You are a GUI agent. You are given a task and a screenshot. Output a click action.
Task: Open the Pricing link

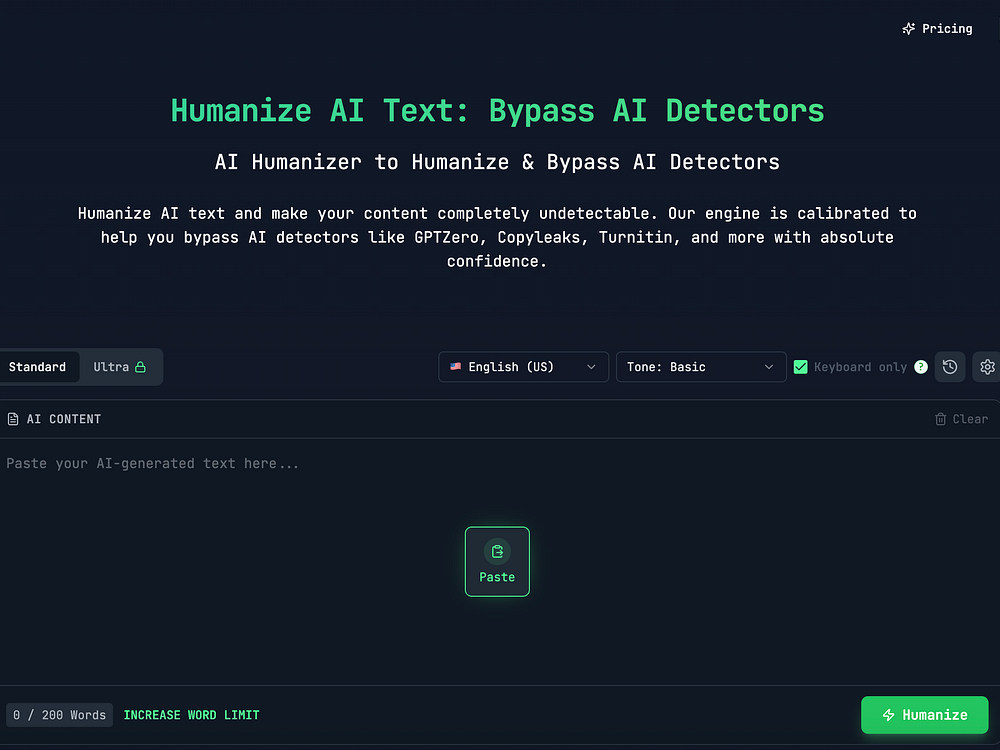click(x=937, y=29)
